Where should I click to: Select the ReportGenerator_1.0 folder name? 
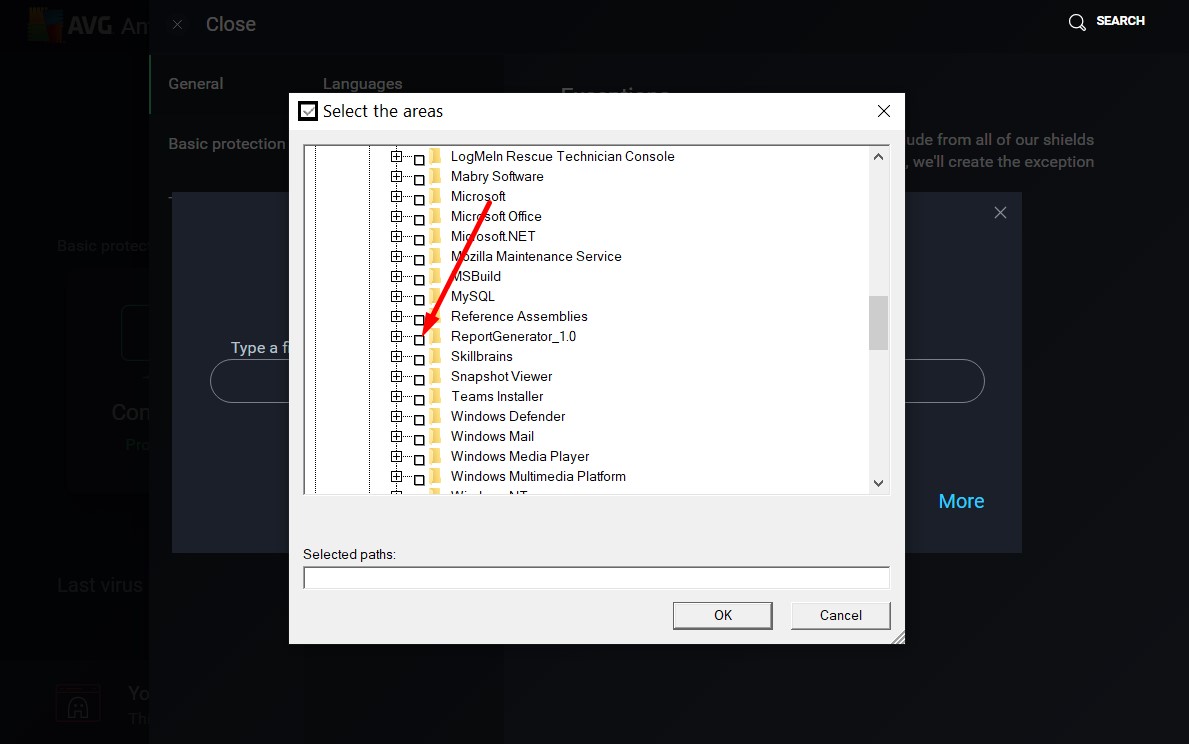(513, 336)
